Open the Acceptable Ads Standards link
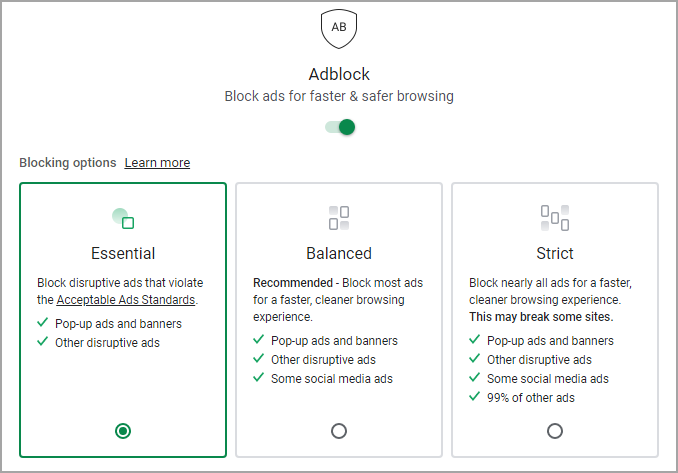678x473 pixels. pyautogui.click(x=126, y=300)
